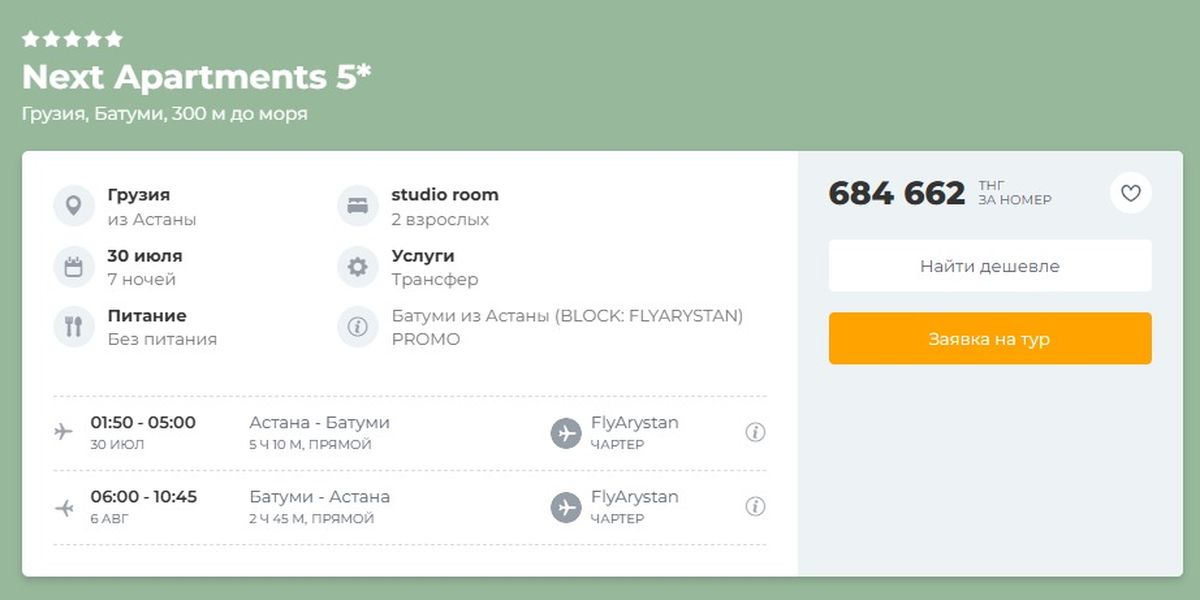Open info icon for Батуми - Астана flight
Image resolution: width=1200 pixels, height=600 pixels.
(756, 506)
